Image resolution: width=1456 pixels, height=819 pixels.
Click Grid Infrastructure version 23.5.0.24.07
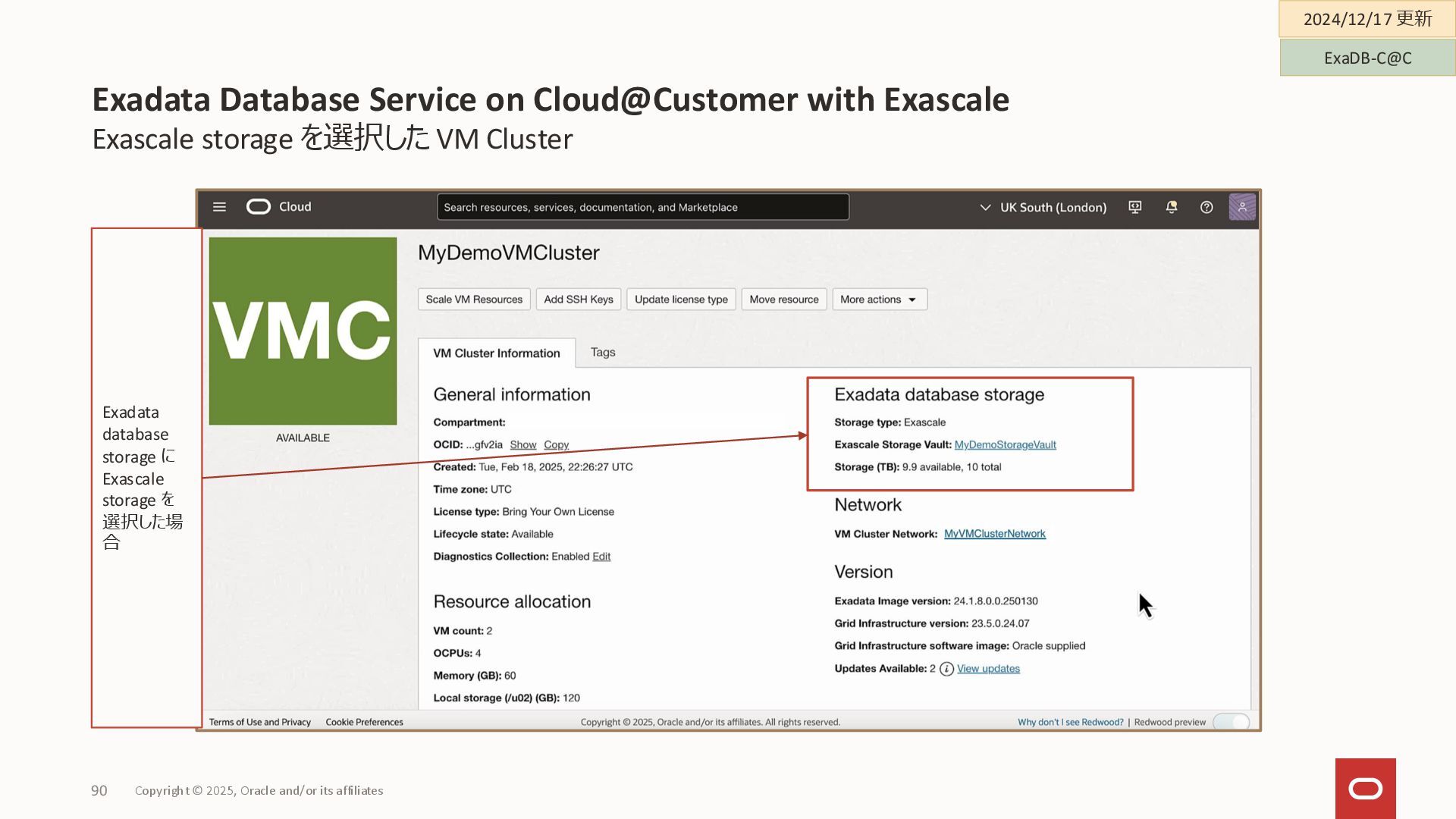pyautogui.click(x=931, y=623)
